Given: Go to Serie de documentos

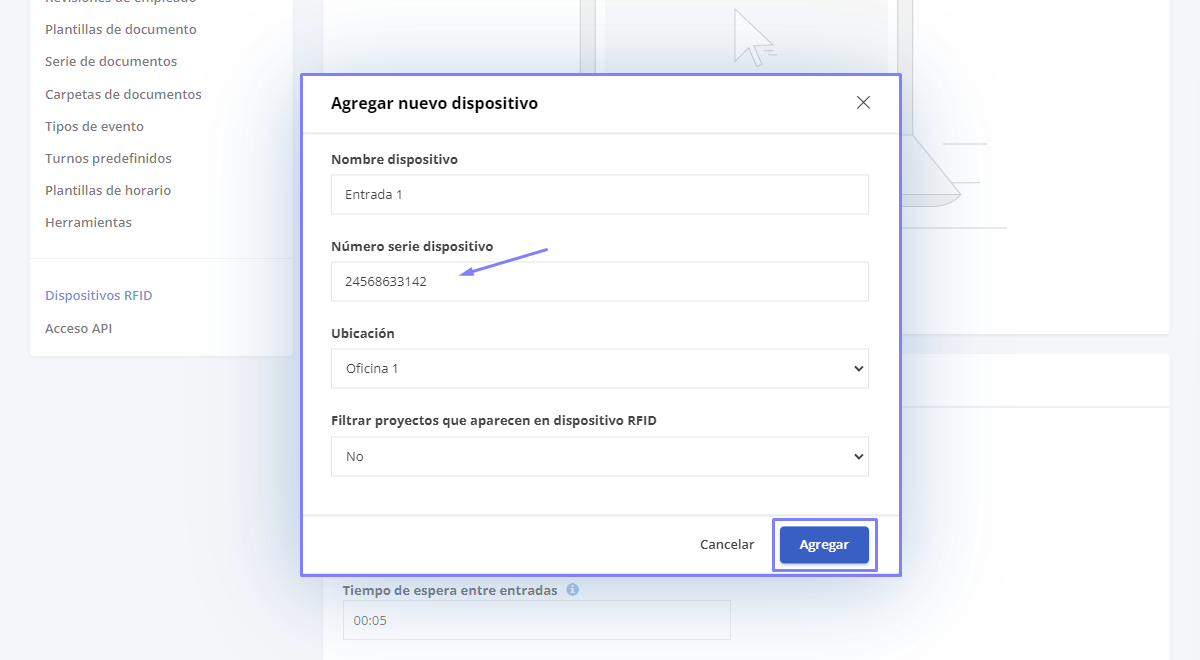Looking at the screenshot, I should [x=111, y=61].
